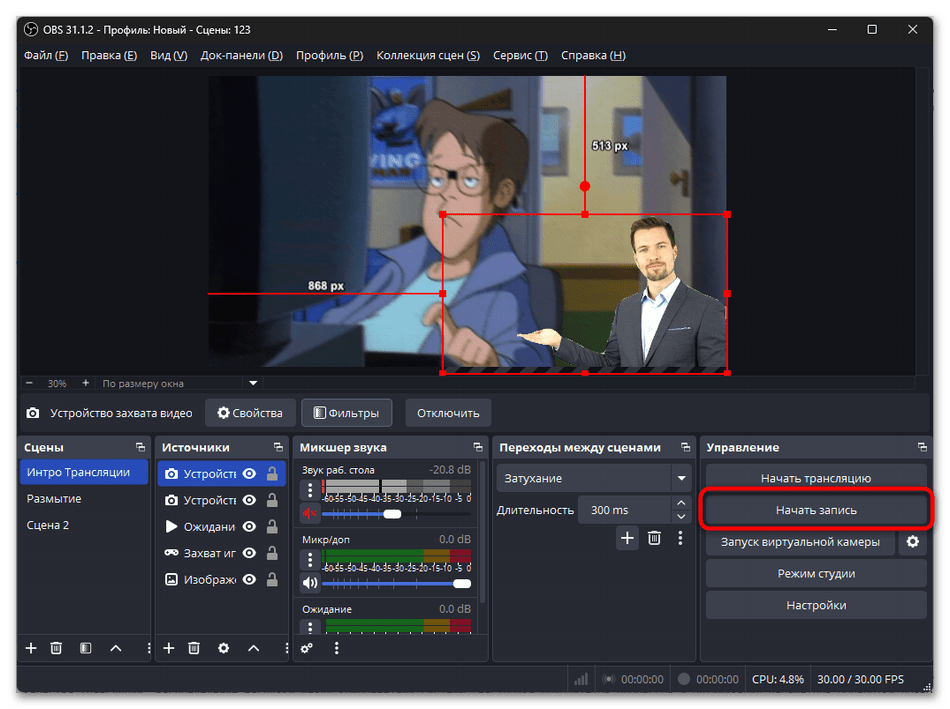The height and width of the screenshot is (709, 950).
Task: Open the Док-панели menu
Action: coord(242,55)
